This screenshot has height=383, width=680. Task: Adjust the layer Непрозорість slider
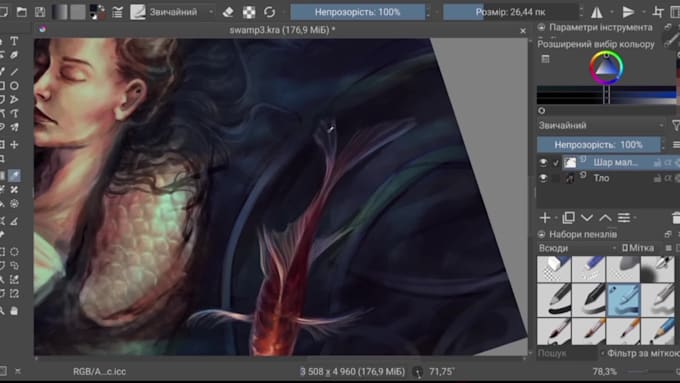(598, 144)
